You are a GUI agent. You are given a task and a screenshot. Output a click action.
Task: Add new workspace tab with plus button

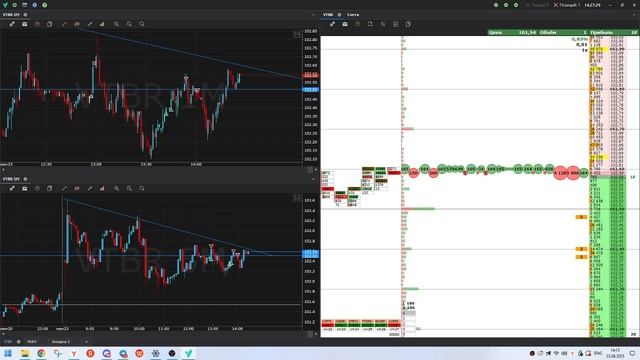86,342
